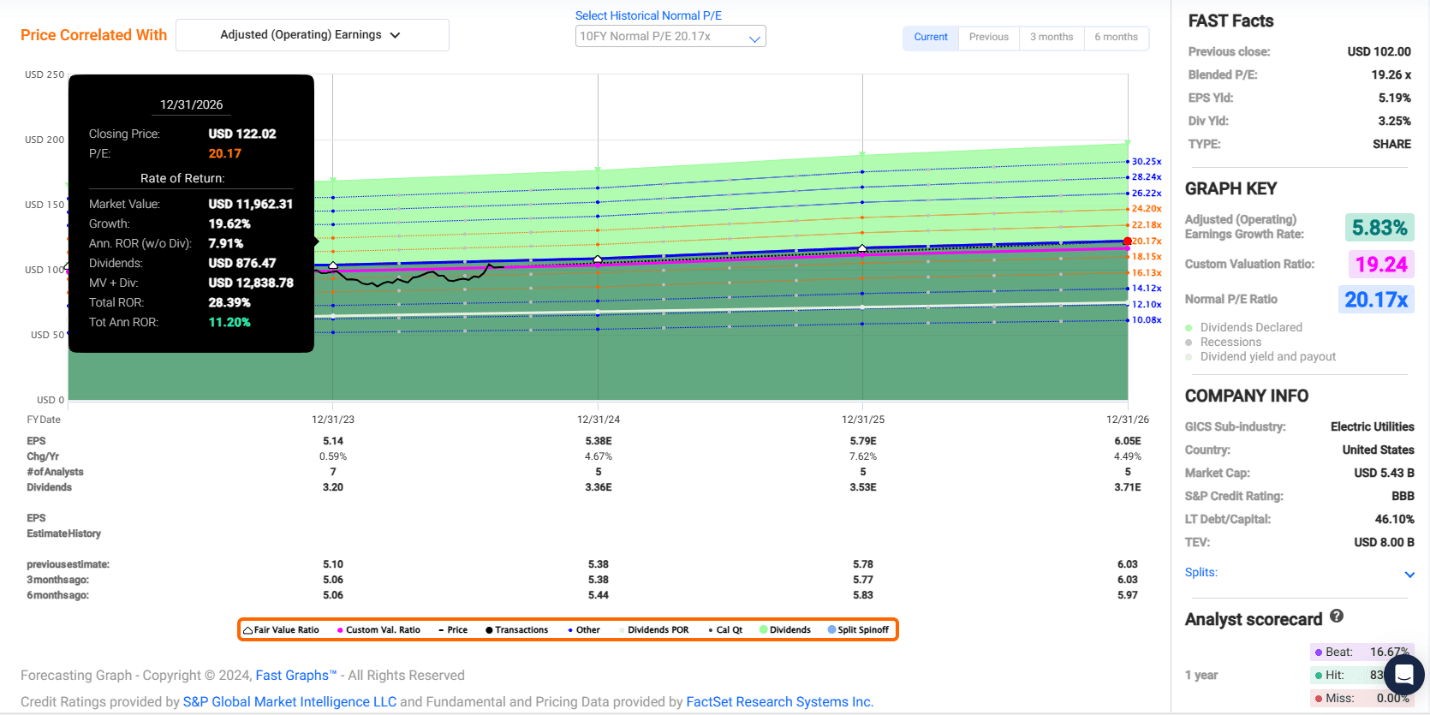The width and height of the screenshot is (1430, 715).
Task: Click the Fair Value Ratio triangle legend icon
Action: [x=248, y=630]
